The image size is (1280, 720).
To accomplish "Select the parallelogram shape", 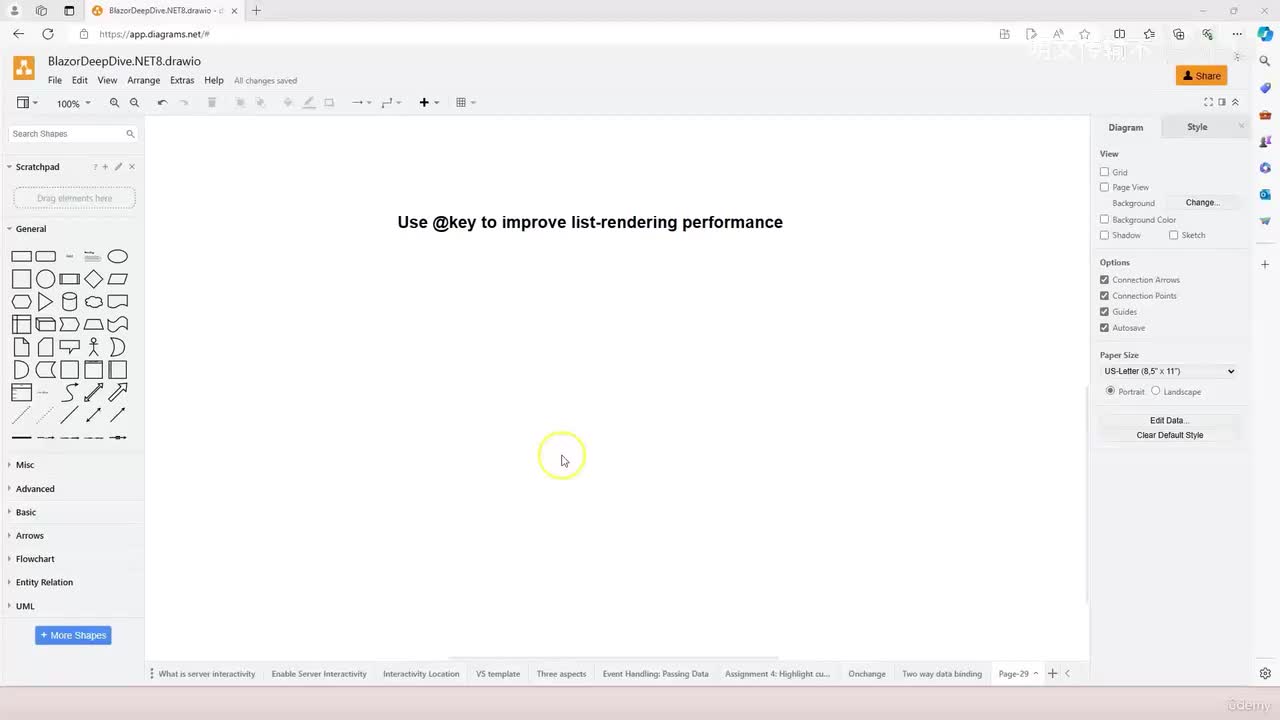I will point(117,279).
